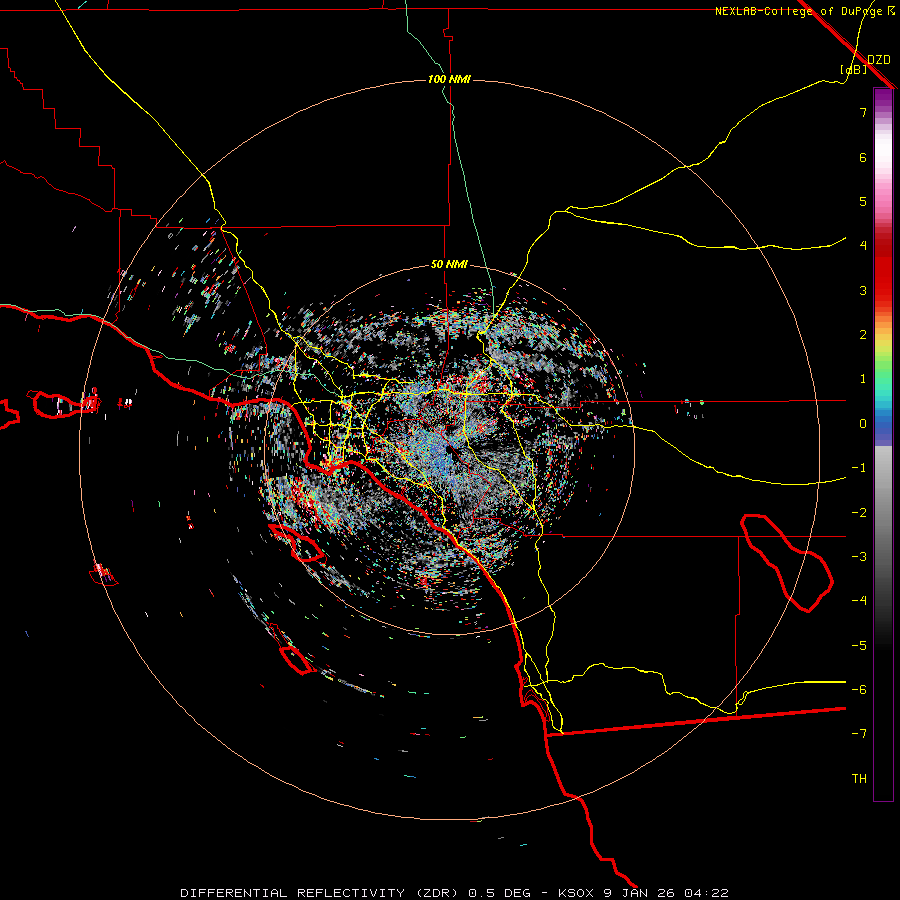
Task: Click the 0 value on color scale
Action: [863, 424]
